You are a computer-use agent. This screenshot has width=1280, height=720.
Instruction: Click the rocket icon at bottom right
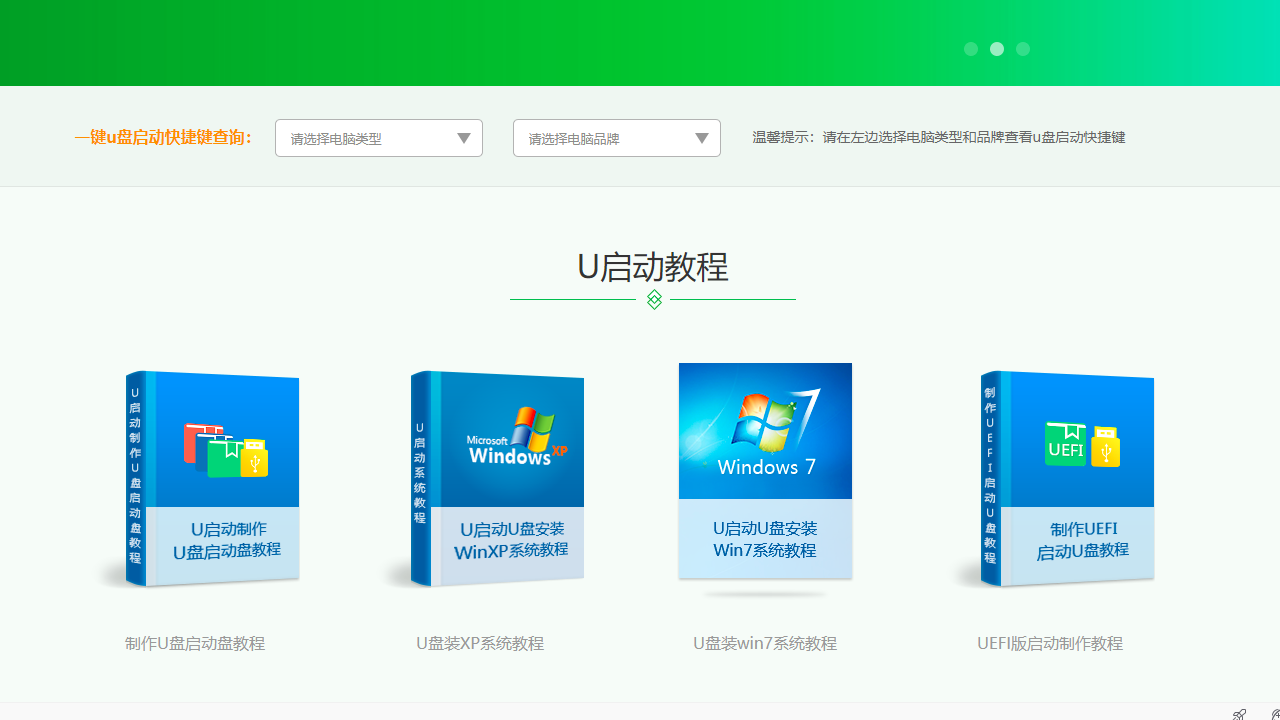point(1238,714)
